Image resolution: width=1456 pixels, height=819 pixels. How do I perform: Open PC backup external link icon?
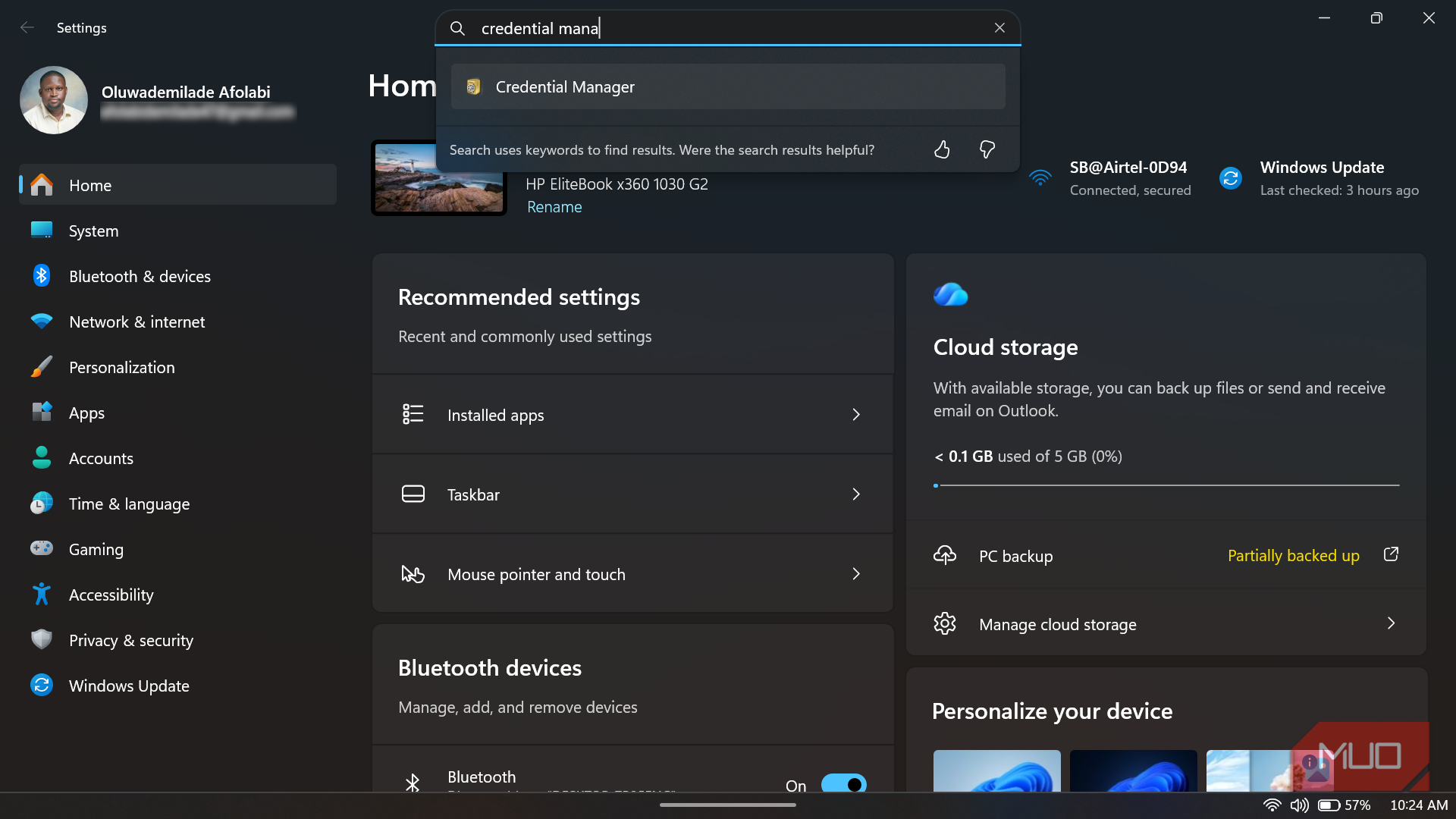1391,554
